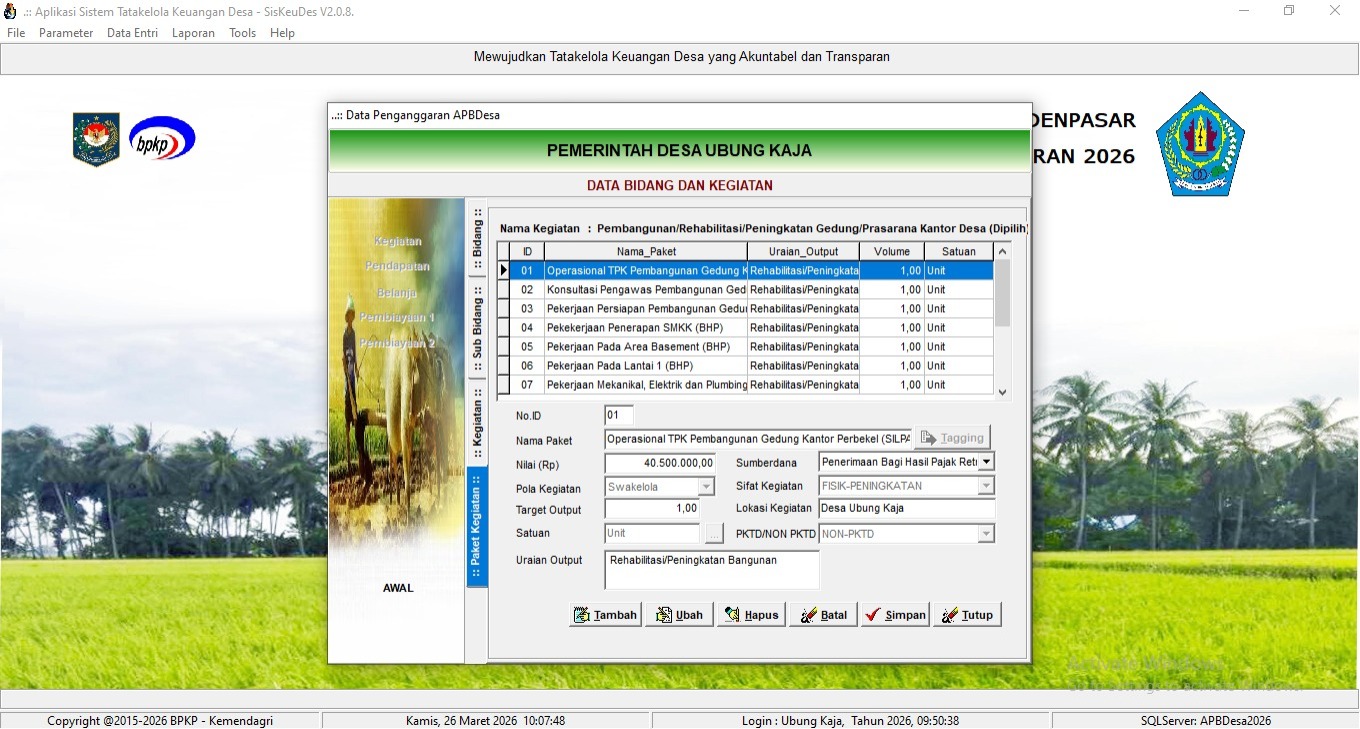Click the Nama Paket input field
Image resolution: width=1360 pixels, height=729 pixels.
(x=758, y=439)
